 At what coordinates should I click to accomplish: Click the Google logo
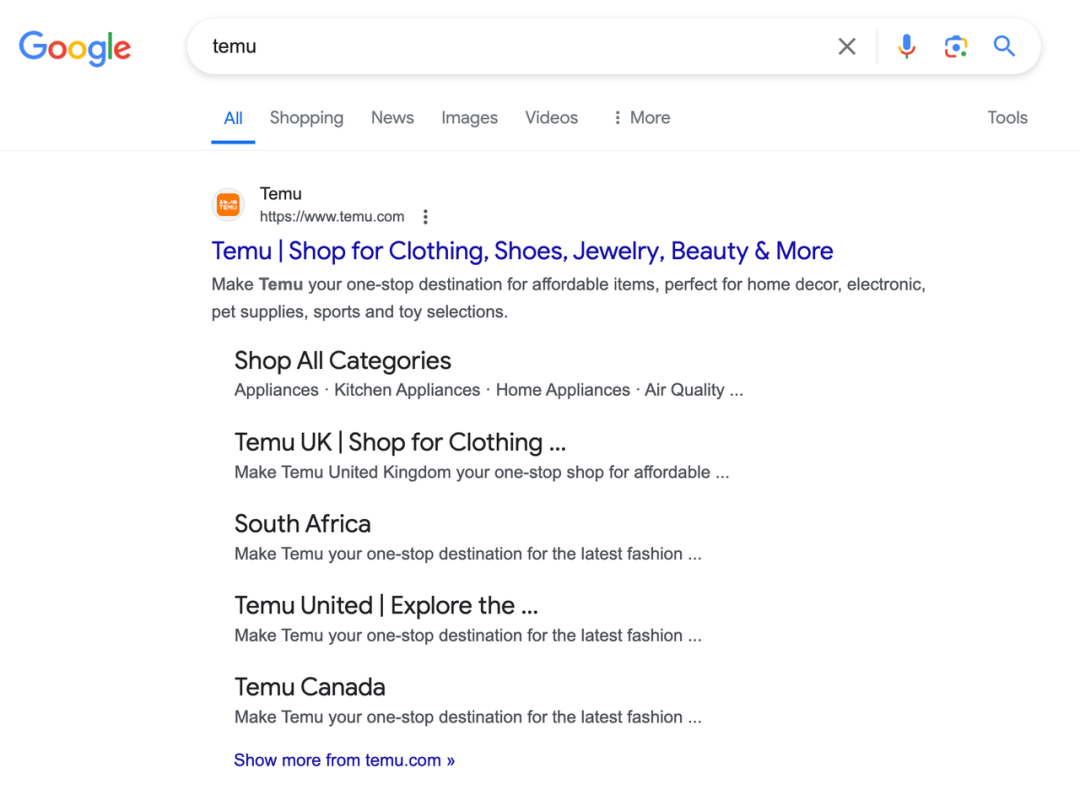coord(75,47)
